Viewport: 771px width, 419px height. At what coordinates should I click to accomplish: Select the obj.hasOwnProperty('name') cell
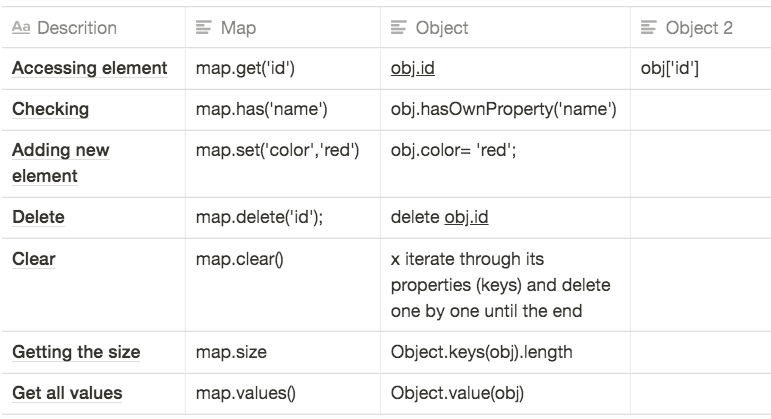503,109
